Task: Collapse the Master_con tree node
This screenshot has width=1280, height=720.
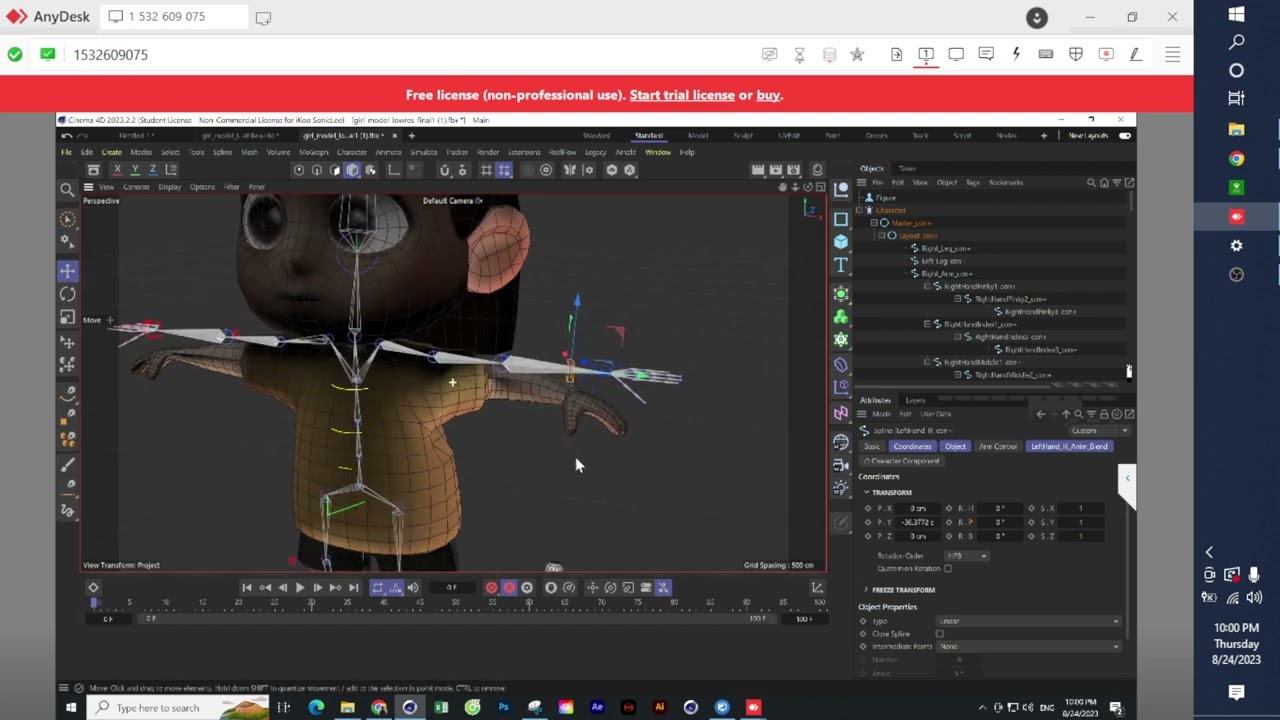Action: click(x=873, y=223)
